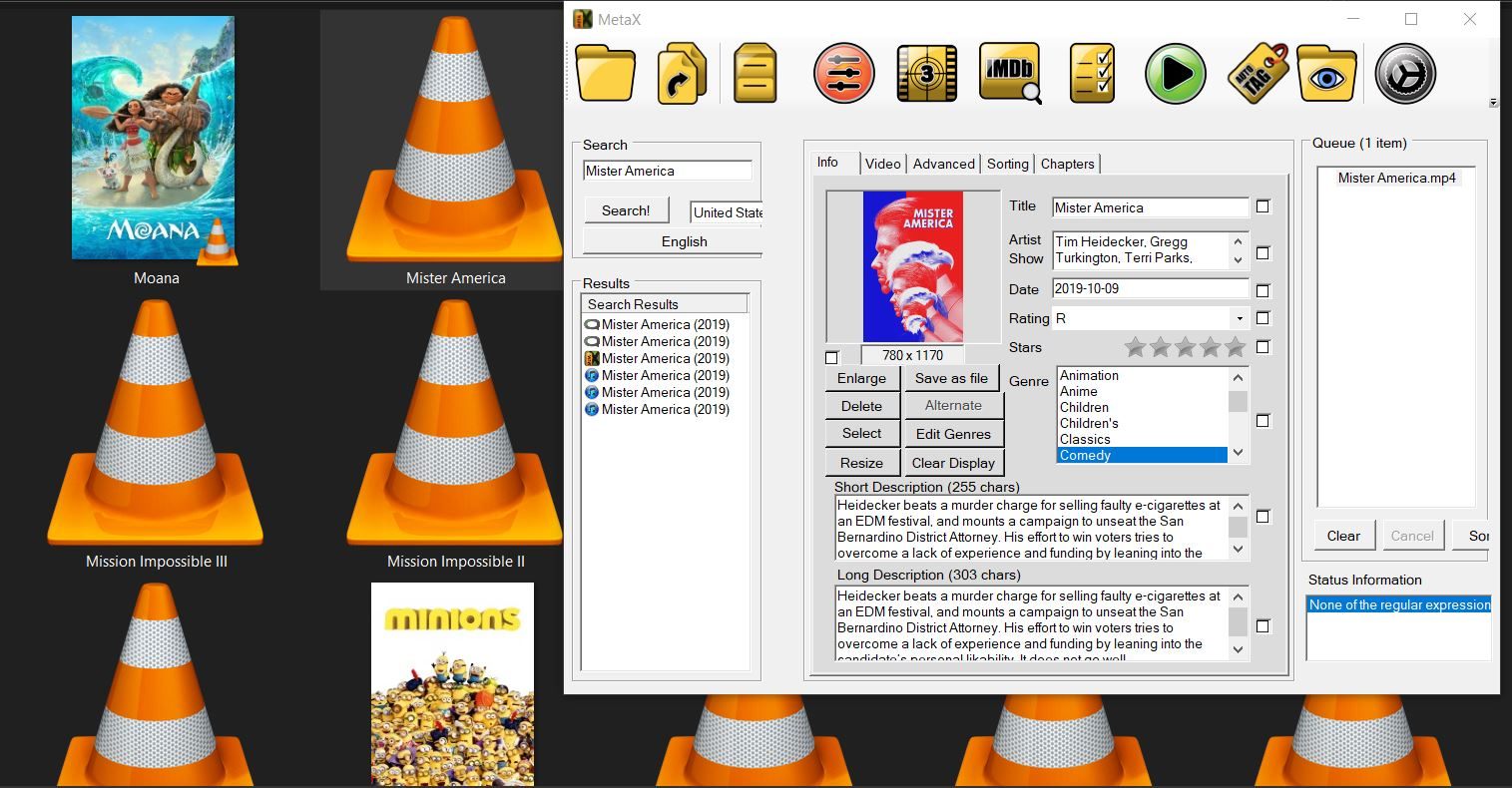This screenshot has width=1512, height=788.
Task: Tick the checkbox beside the Date field
Action: point(1262,291)
